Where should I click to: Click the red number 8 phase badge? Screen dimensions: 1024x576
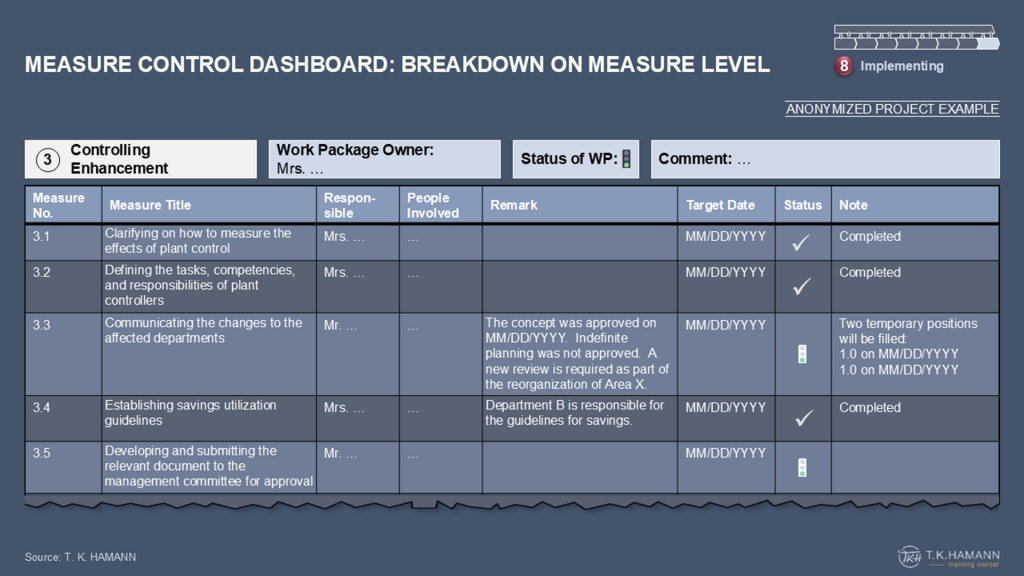(845, 67)
